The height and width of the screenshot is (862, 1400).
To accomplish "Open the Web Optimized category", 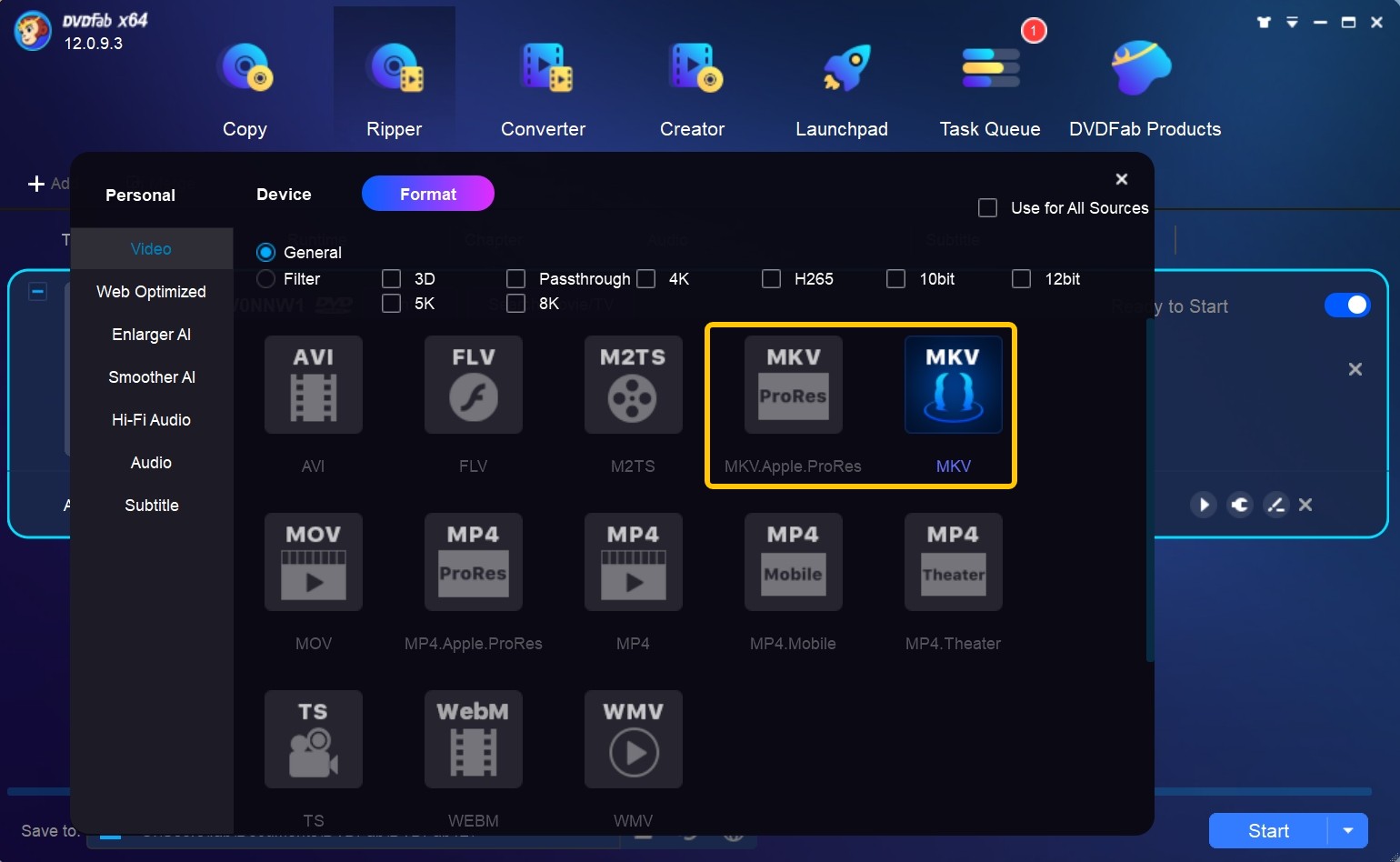I will click(x=151, y=291).
